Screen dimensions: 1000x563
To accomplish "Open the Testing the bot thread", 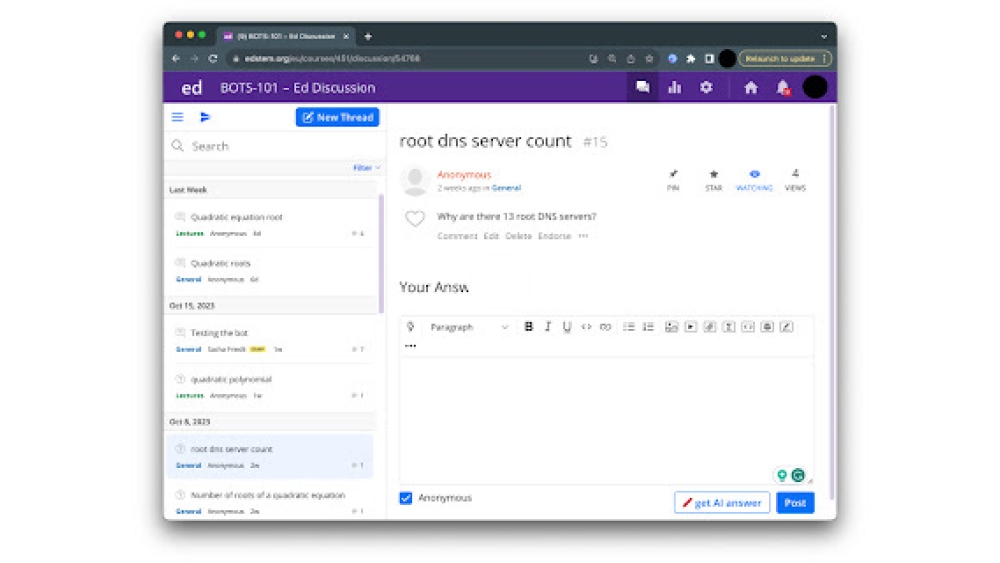I will tap(270, 340).
